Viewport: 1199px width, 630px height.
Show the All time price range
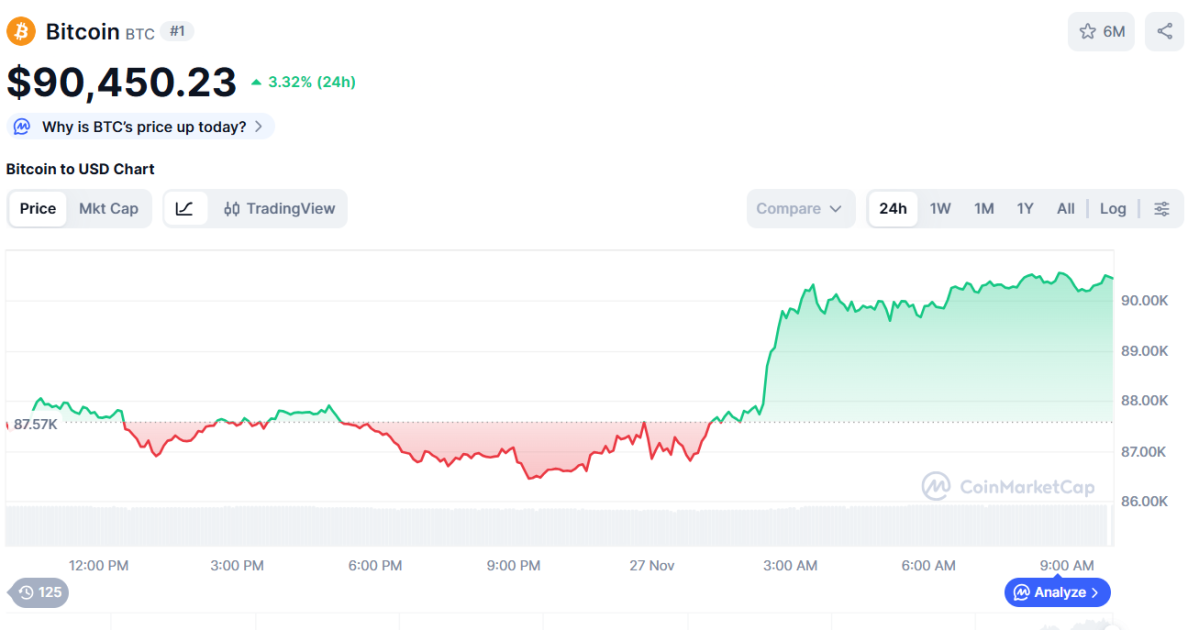pyautogui.click(x=1065, y=208)
